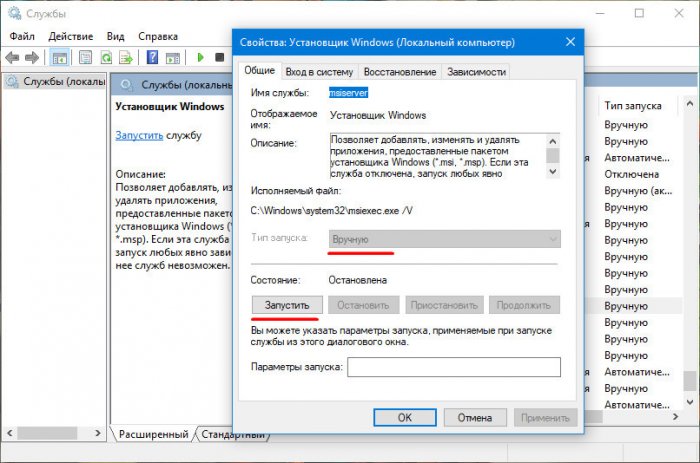Click the Export list toolbar icon
This screenshot has width=700, height=463.
[126, 57]
